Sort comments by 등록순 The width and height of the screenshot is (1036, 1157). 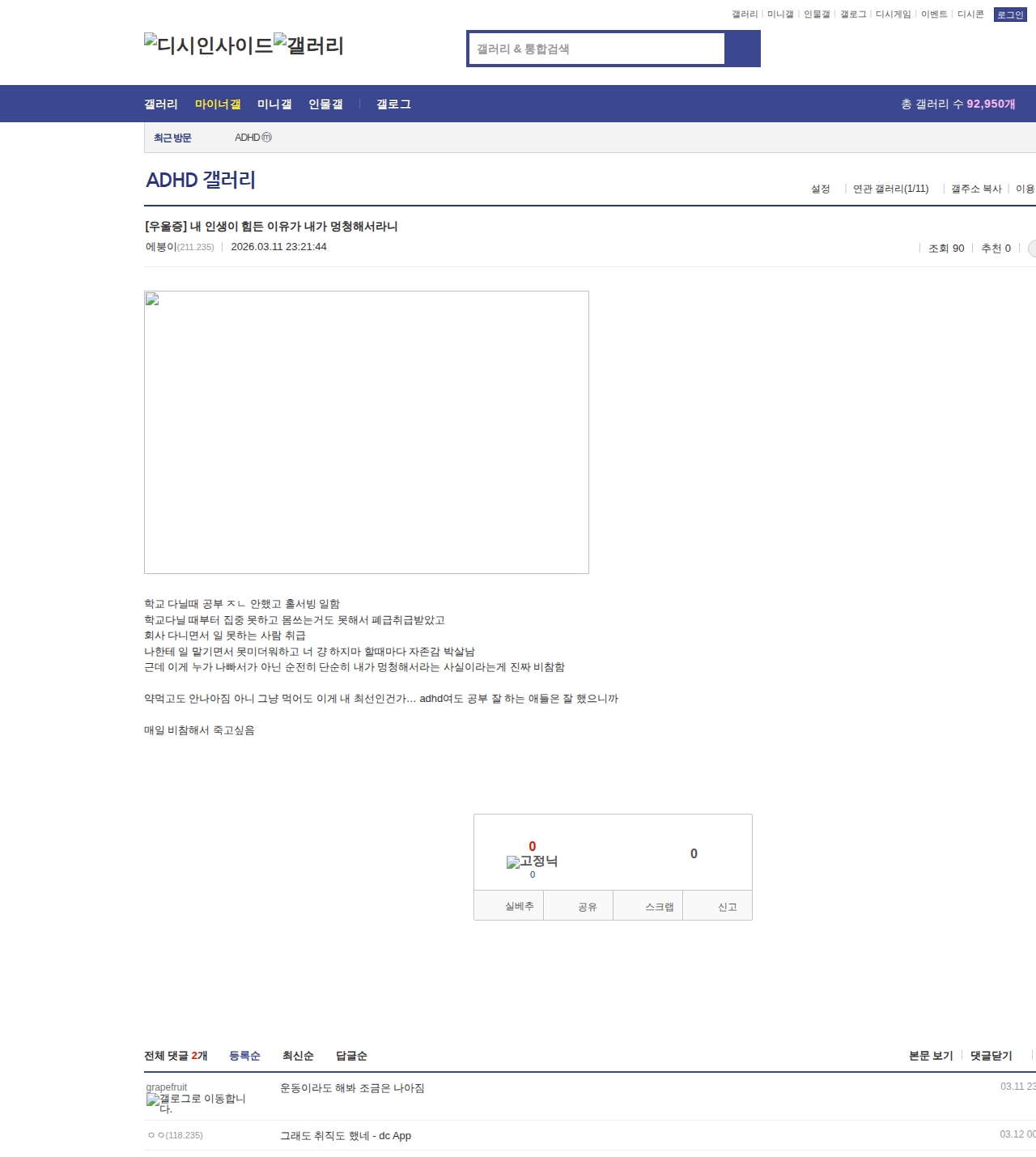pyautogui.click(x=244, y=1056)
